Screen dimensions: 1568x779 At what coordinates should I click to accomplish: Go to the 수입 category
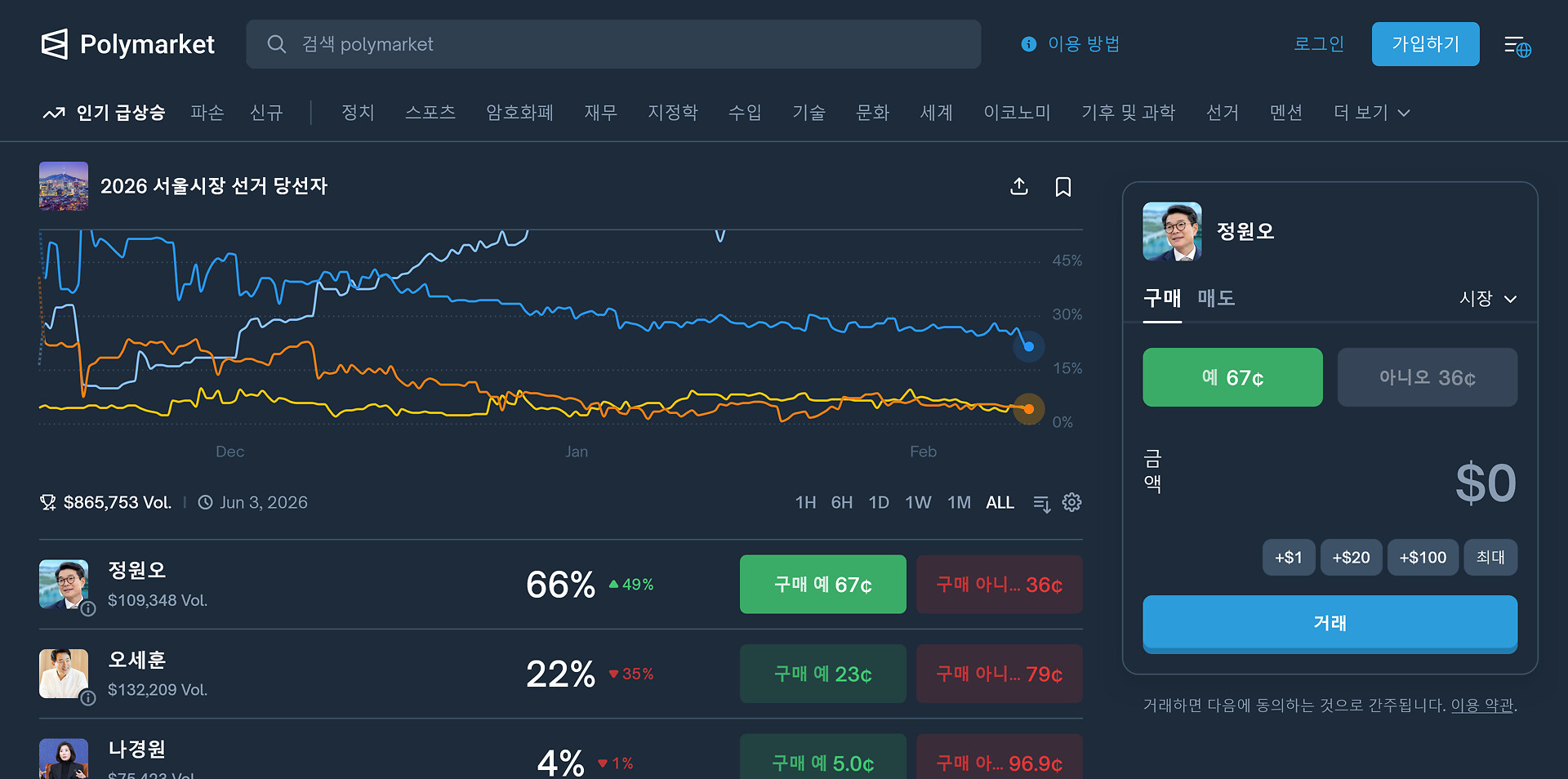[745, 113]
